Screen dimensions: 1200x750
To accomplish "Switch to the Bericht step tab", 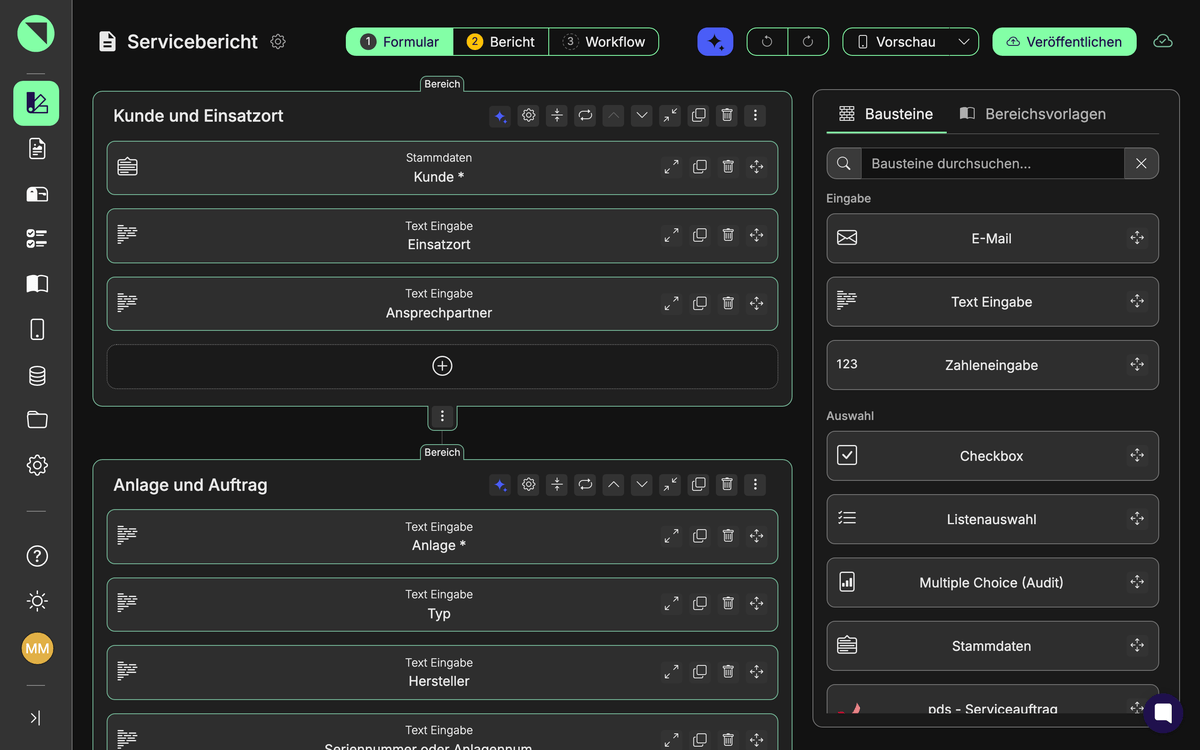I will [x=501, y=42].
